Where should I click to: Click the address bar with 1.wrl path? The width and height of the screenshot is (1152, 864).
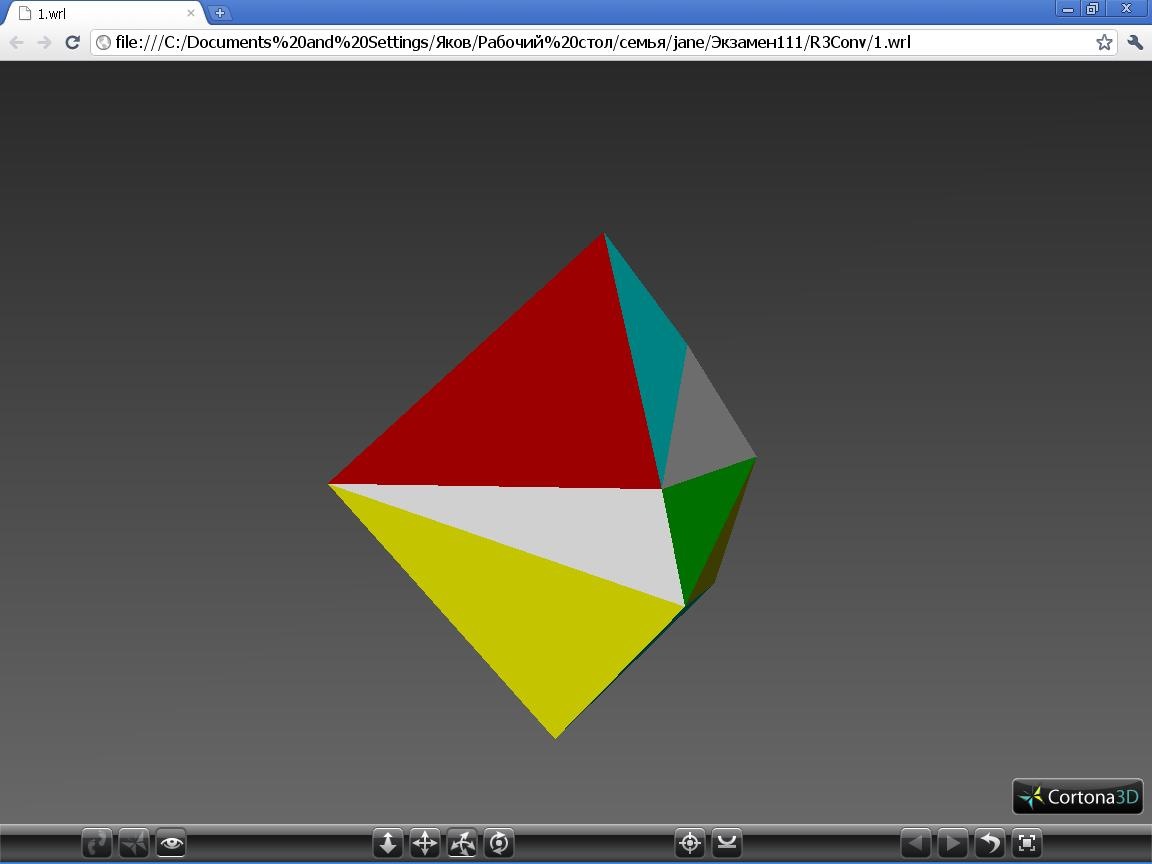[x=600, y=42]
